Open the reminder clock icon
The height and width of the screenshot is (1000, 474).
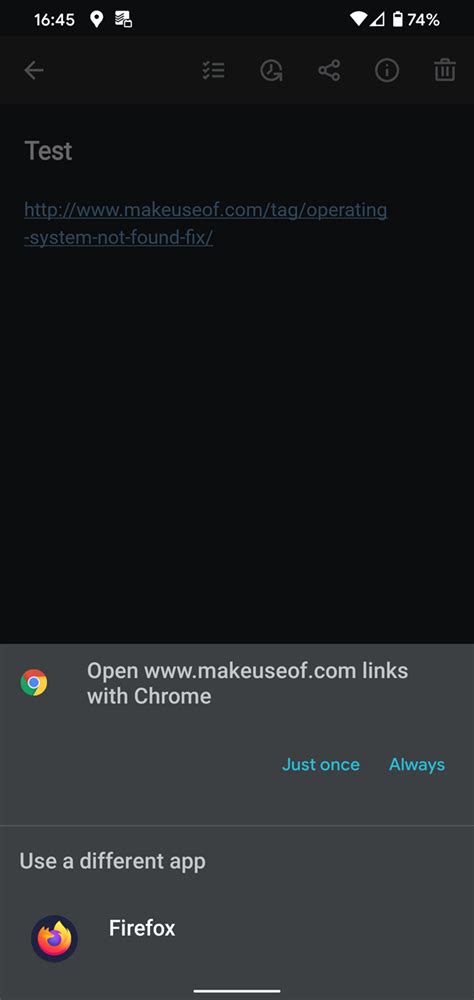coord(271,70)
